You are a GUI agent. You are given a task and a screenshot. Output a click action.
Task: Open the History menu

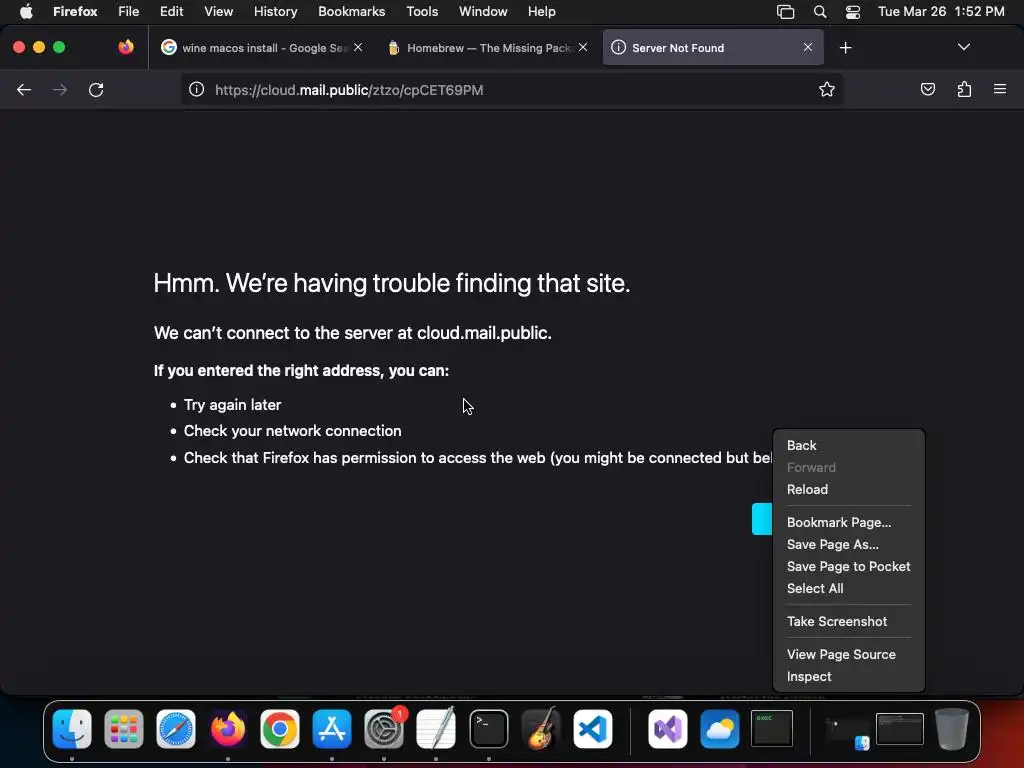275,11
